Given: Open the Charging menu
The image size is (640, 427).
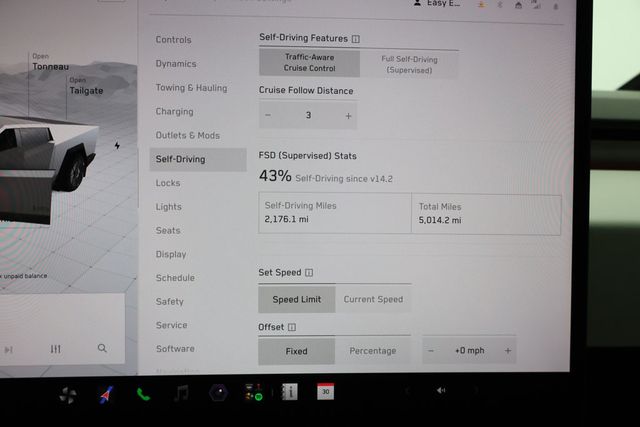Looking at the screenshot, I should coord(174,111).
